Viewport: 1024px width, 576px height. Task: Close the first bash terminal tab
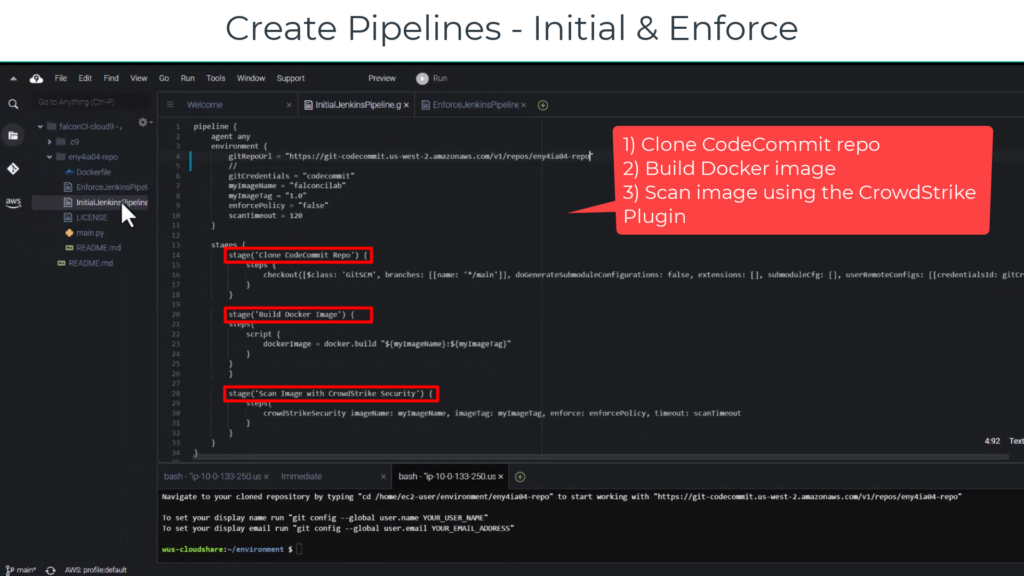(x=266, y=477)
